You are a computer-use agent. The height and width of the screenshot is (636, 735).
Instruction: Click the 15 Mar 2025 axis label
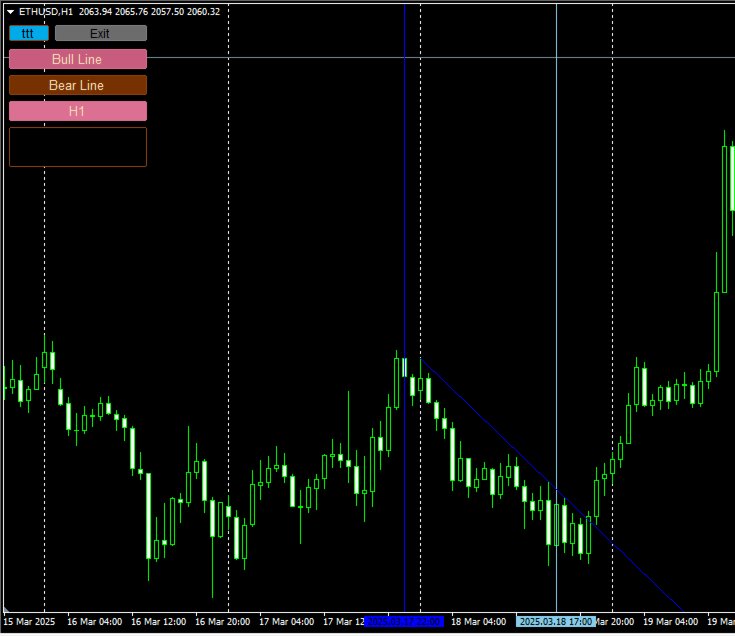pyautogui.click(x=29, y=621)
